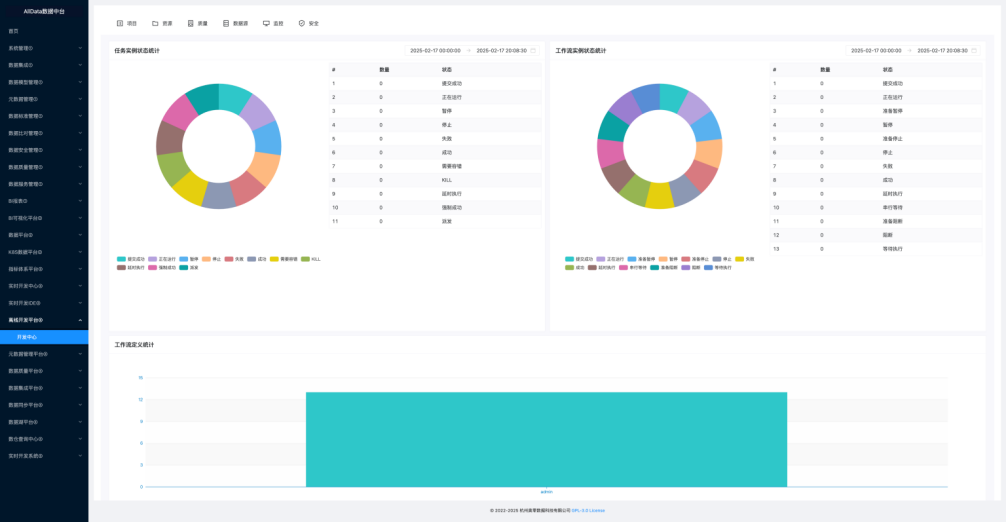This screenshot has width=1006, height=522.
Task: Open the 数据质量管理 sidebar menu
Action: 44,167
